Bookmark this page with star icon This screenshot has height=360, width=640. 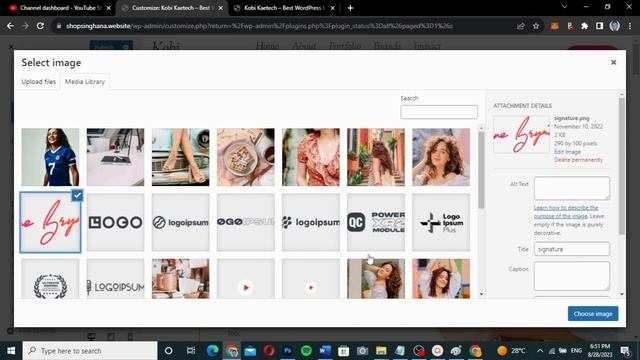(x=536, y=26)
